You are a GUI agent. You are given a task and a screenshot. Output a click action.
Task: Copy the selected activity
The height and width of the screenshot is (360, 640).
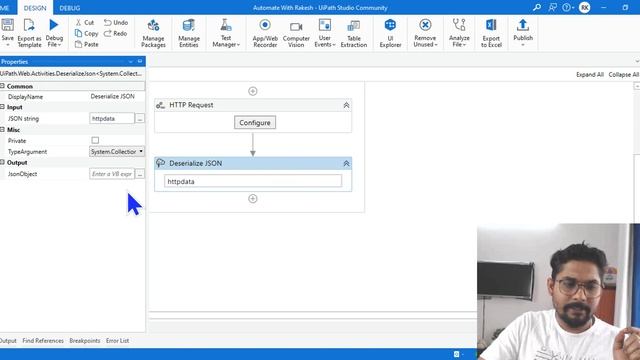pyautogui.click(x=87, y=33)
